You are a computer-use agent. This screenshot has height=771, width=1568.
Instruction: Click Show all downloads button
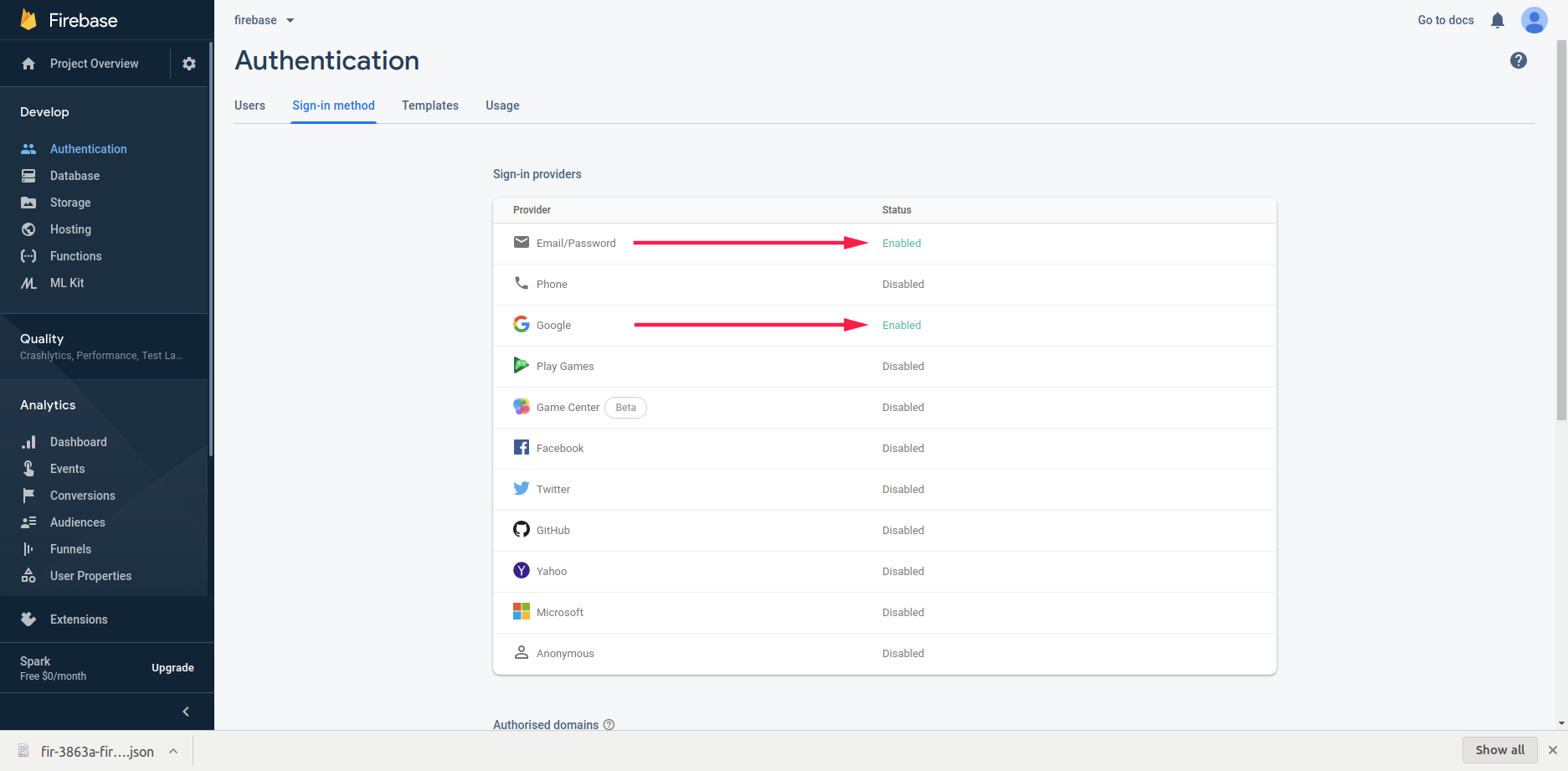[1499, 750]
